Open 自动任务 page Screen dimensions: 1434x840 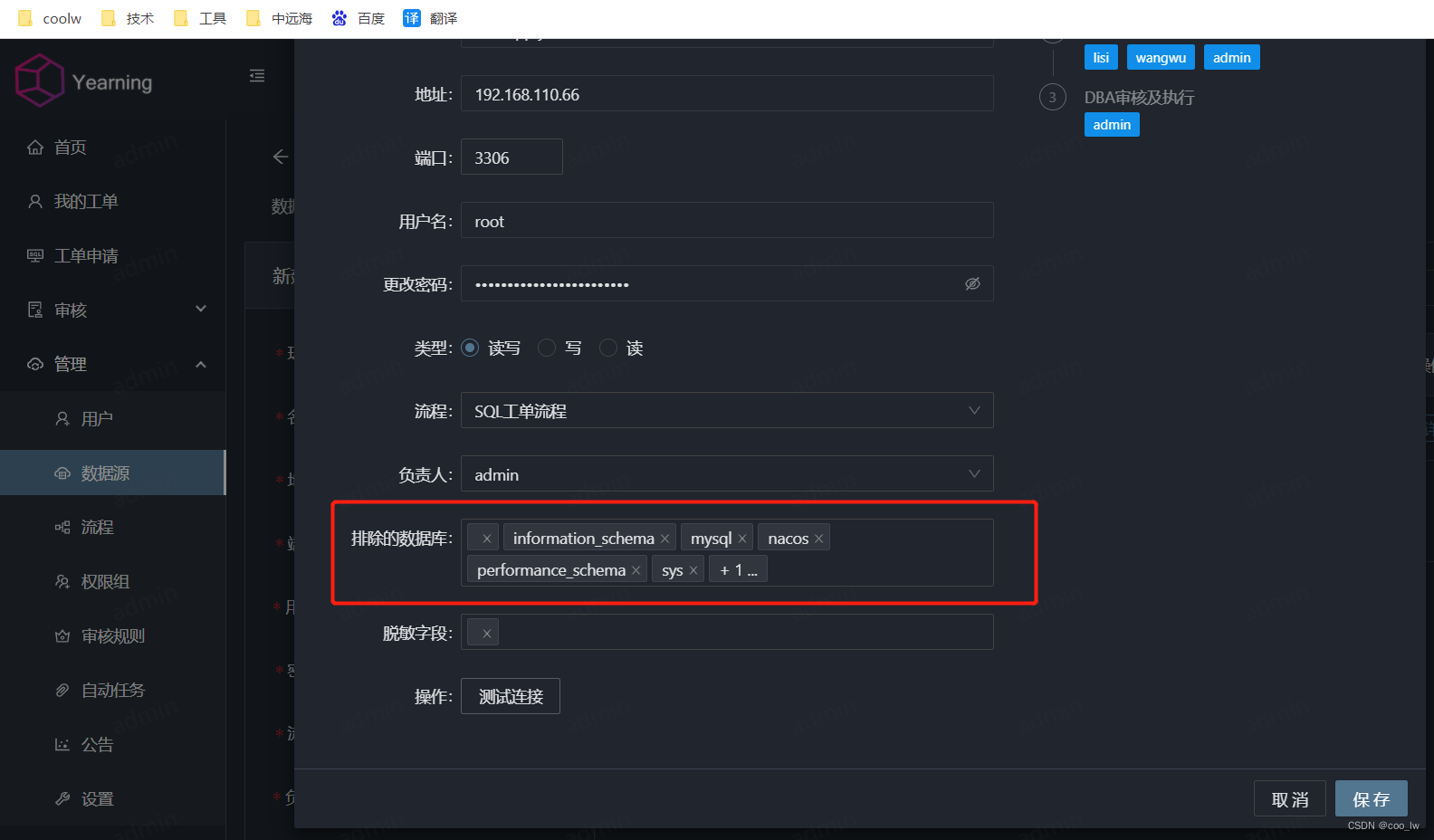tap(113, 690)
